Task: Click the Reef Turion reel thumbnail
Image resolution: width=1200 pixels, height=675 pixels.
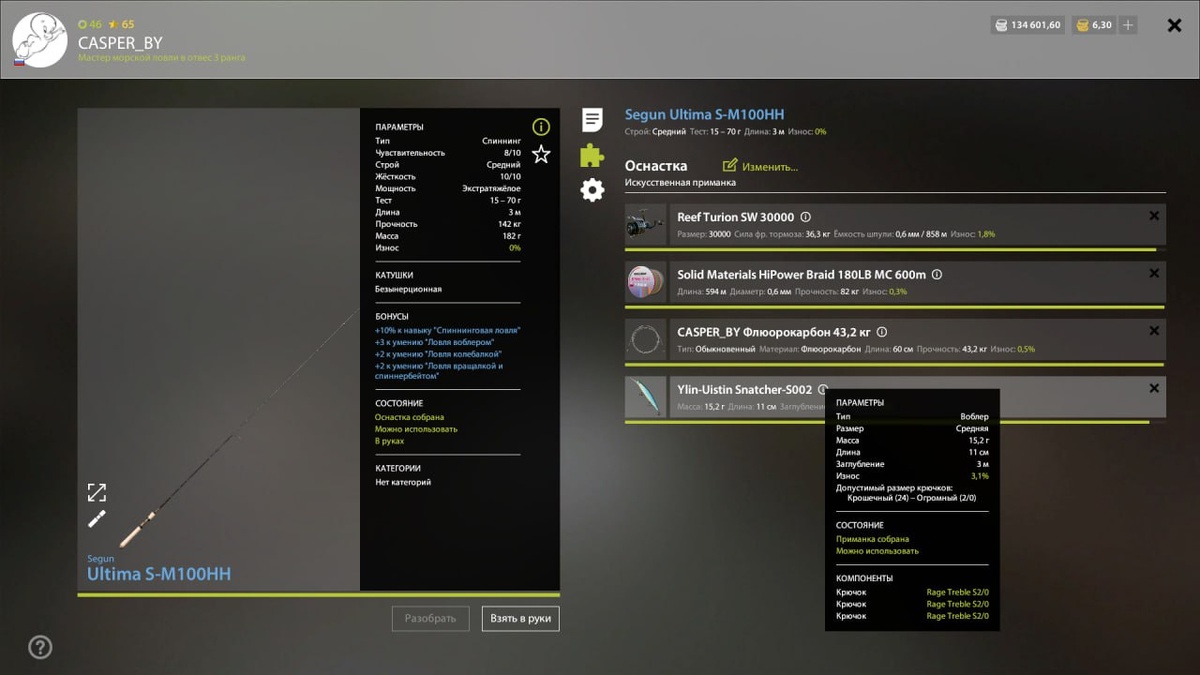Action: (646, 225)
